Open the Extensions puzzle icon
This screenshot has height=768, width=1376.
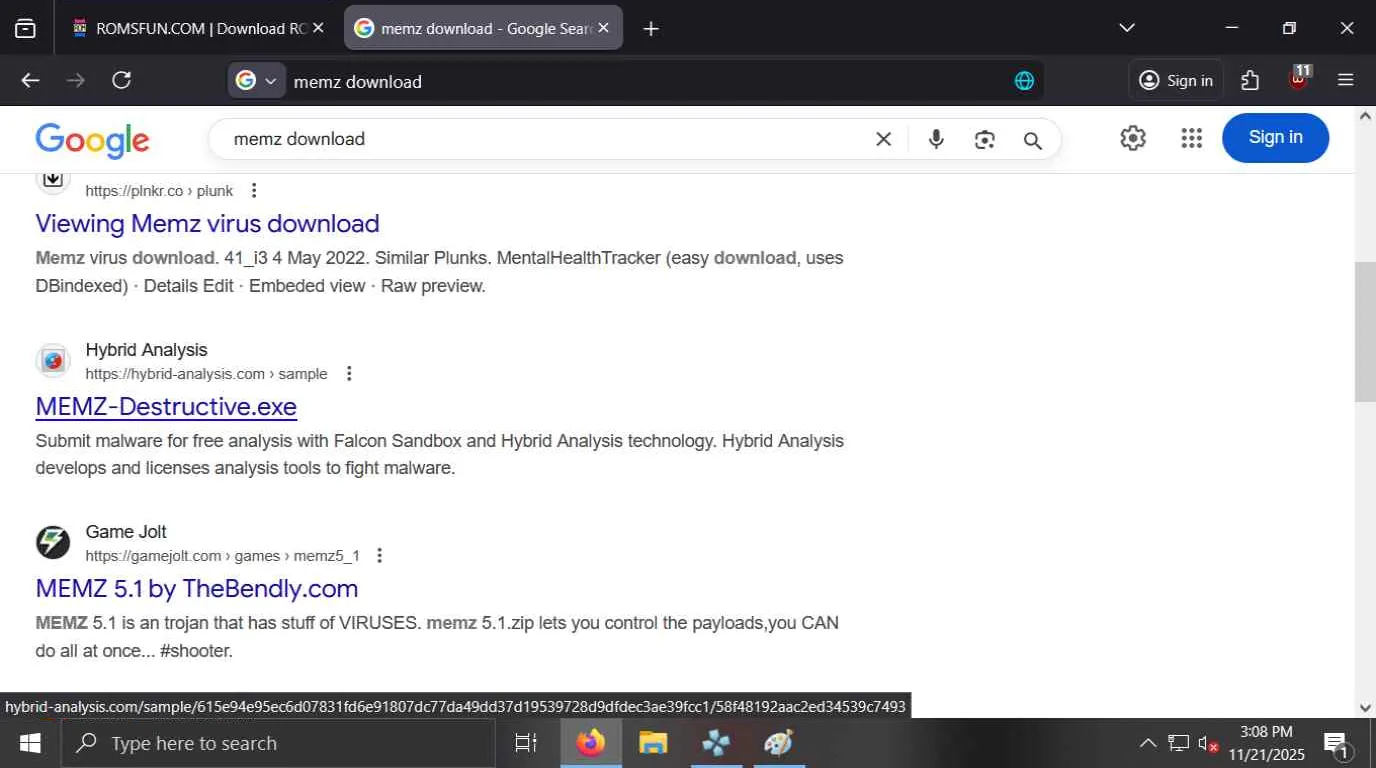[x=1250, y=81]
